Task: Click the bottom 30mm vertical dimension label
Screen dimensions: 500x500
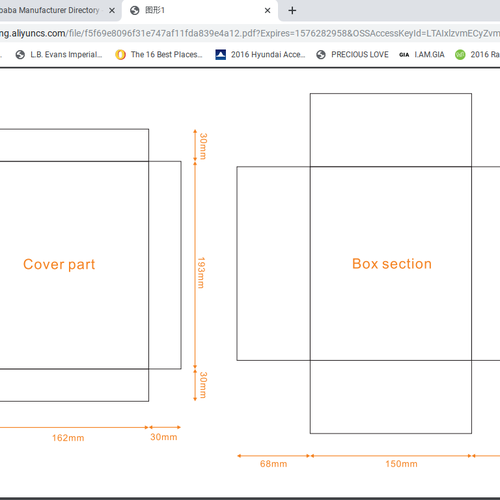Action: point(203,385)
